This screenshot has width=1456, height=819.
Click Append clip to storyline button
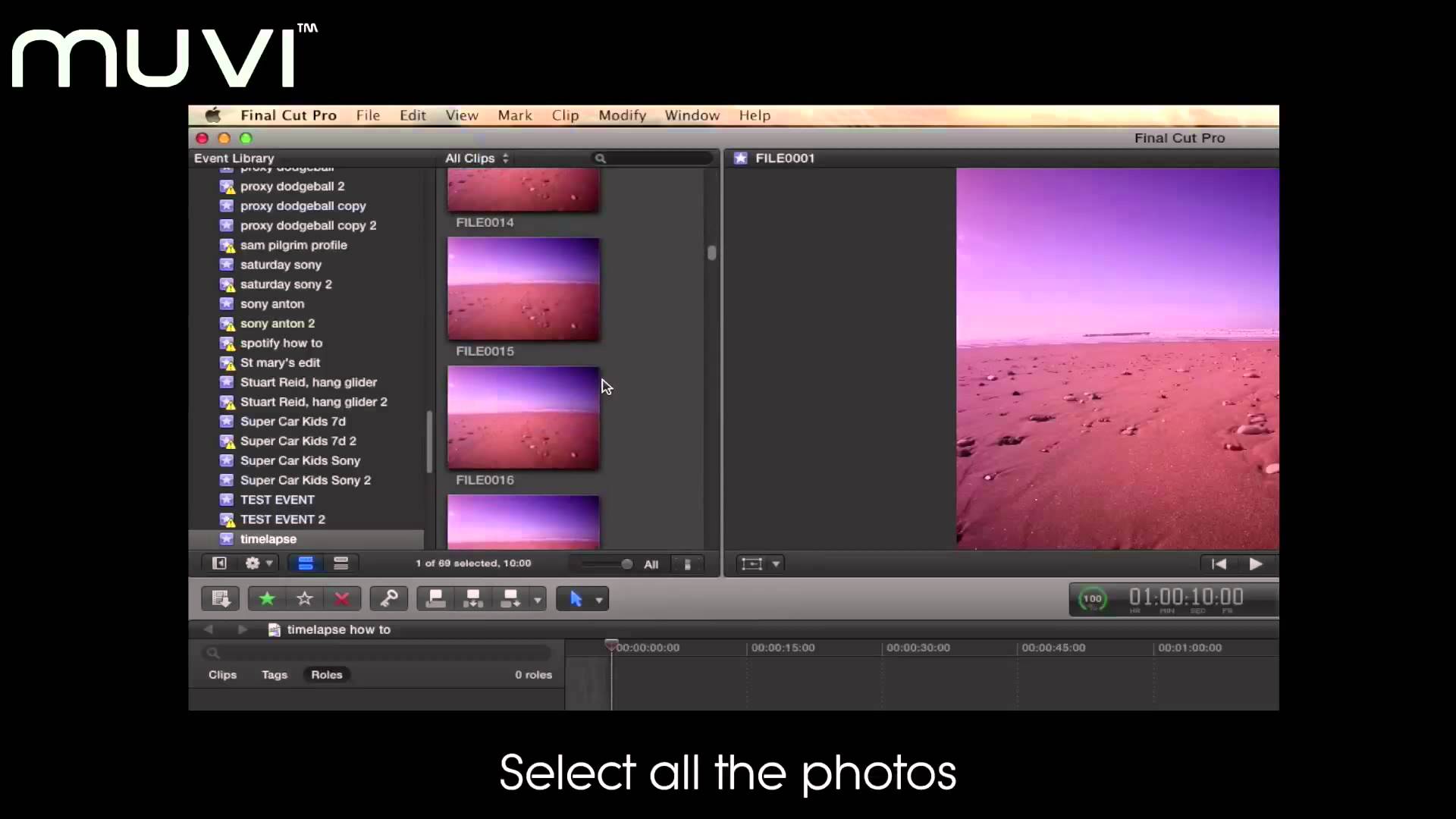(x=511, y=599)
